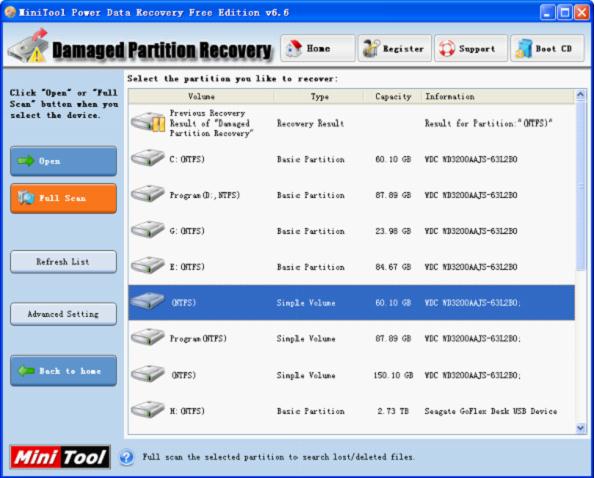Click the 2.73 TB capacity cell

[x=393, y=411]
